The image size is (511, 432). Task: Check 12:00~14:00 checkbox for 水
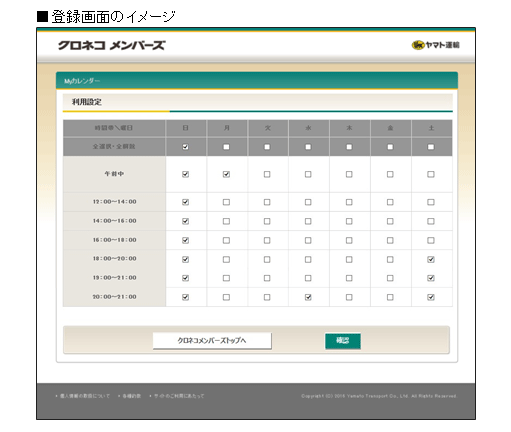pyautogui.click(x=308, y=202)
